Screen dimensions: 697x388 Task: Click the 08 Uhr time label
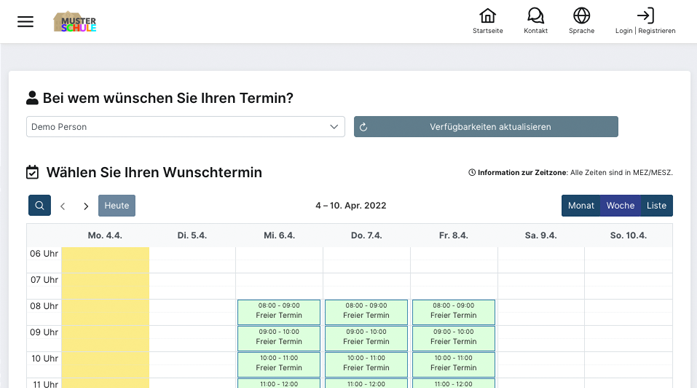pyautogui.click(x=44, y=306)
